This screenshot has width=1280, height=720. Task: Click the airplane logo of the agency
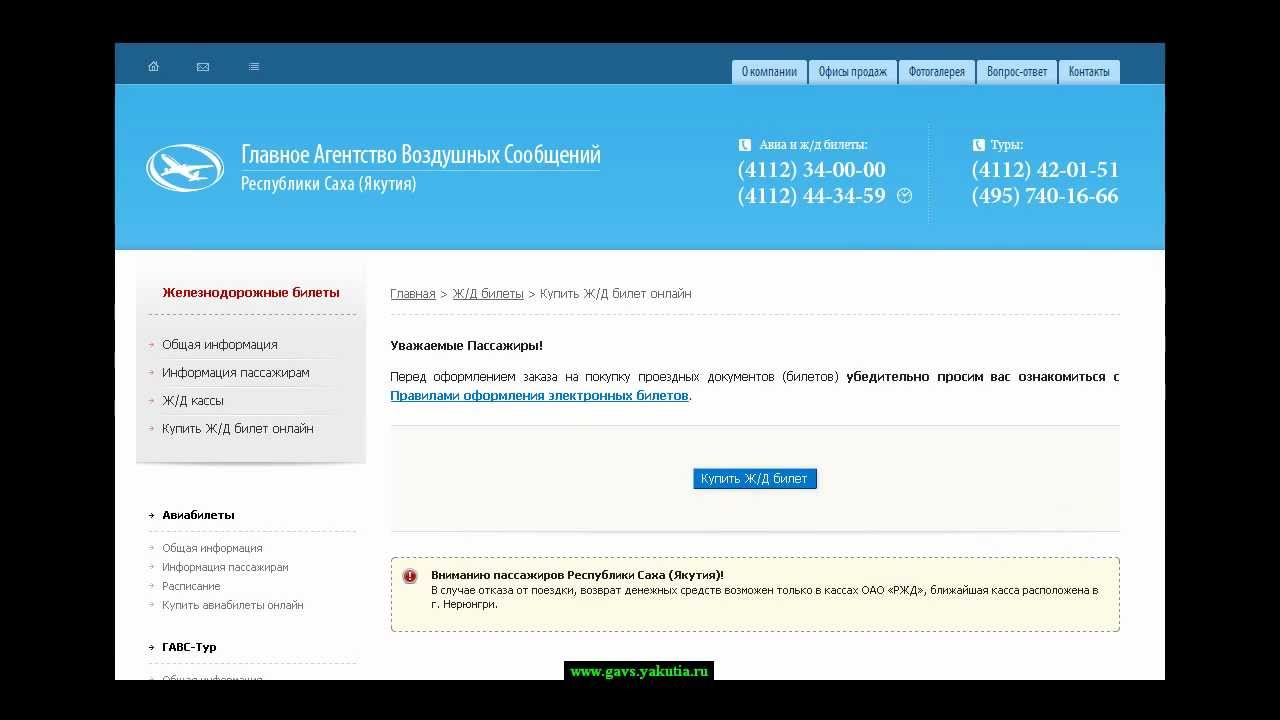click(x=185, y=168)
